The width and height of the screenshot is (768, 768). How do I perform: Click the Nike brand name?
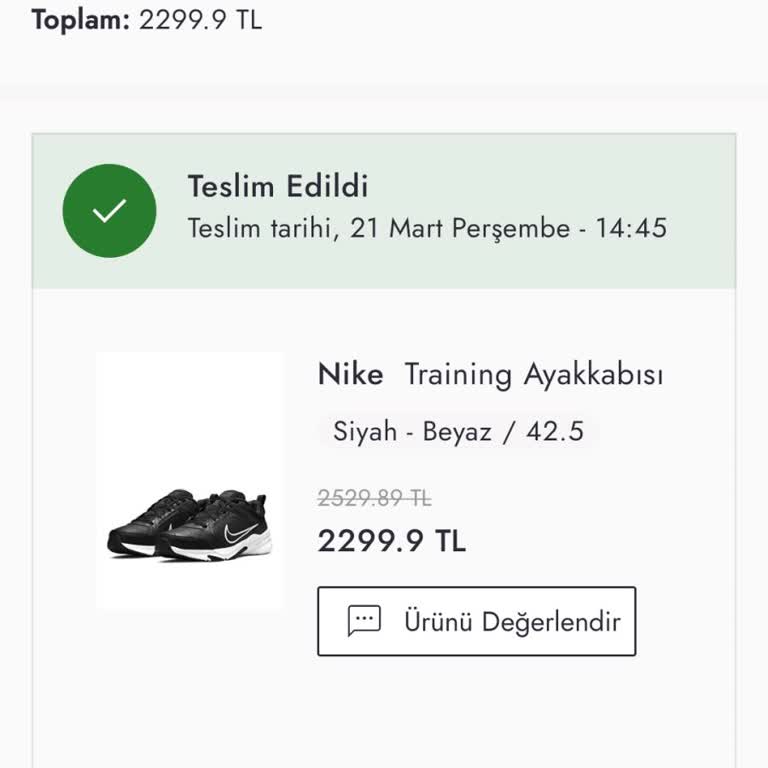click(x=350, y=375)
